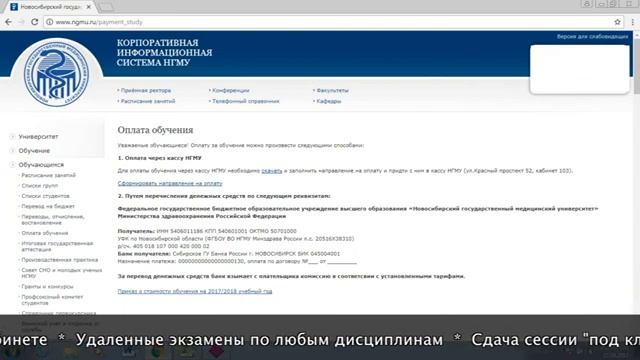Open Версия для слабовидящих link
Viewport: 640px width, 360px height.
point(592,37)
